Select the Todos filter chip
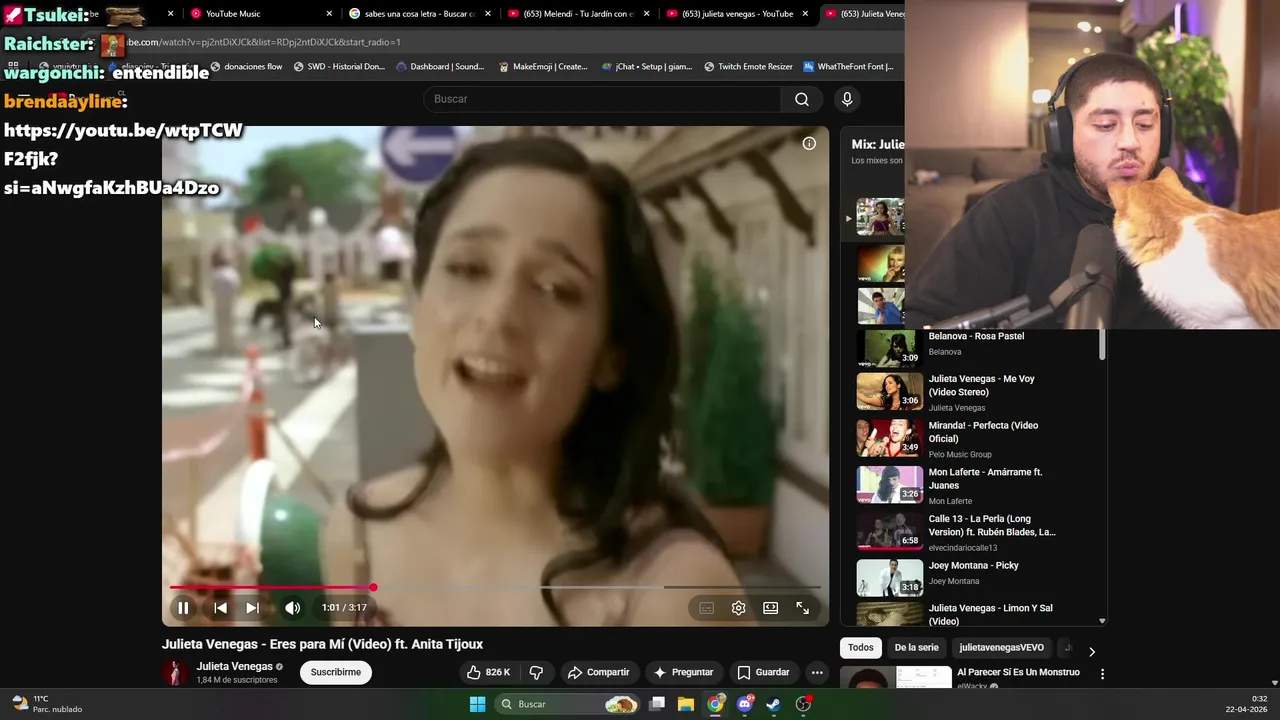Screen dimensions: 1280x720 [x=861, y=648]
